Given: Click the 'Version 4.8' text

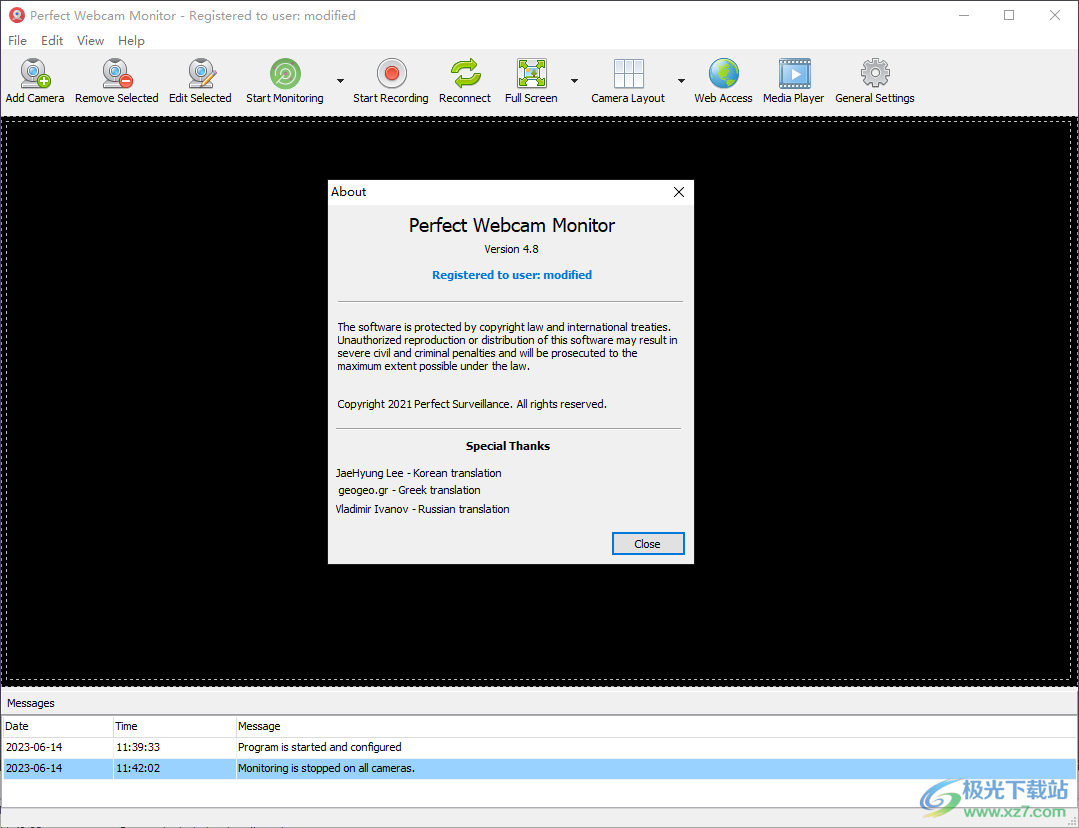Looking at the screenshot, I should pos(511,249).
